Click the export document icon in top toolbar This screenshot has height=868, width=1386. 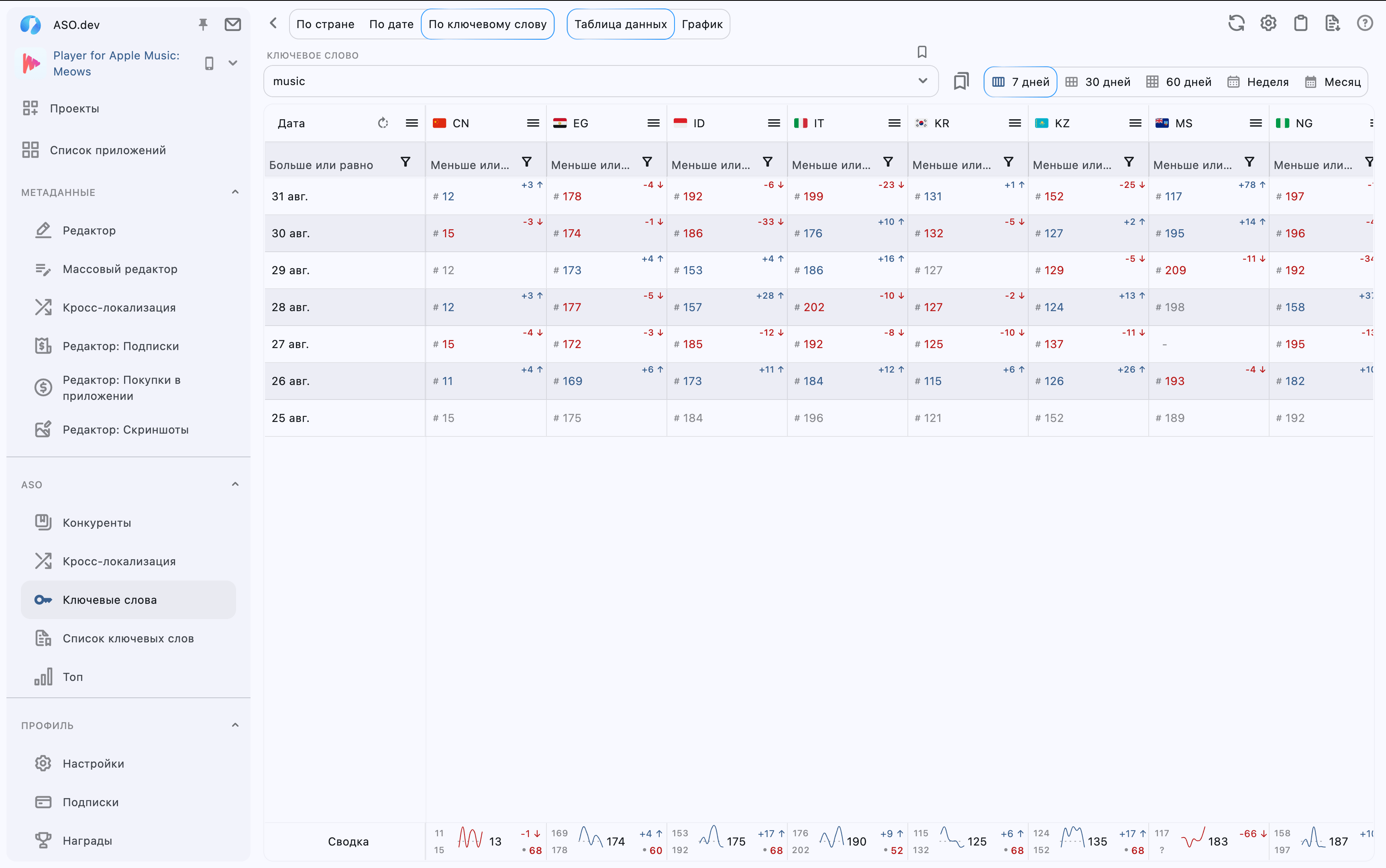[x=1333, y=24]
